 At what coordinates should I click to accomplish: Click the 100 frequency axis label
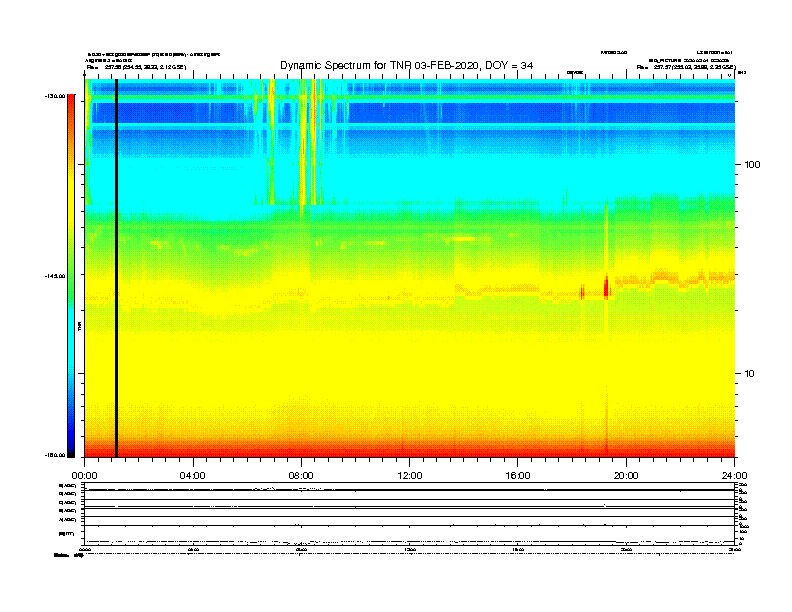click(752, 165)
